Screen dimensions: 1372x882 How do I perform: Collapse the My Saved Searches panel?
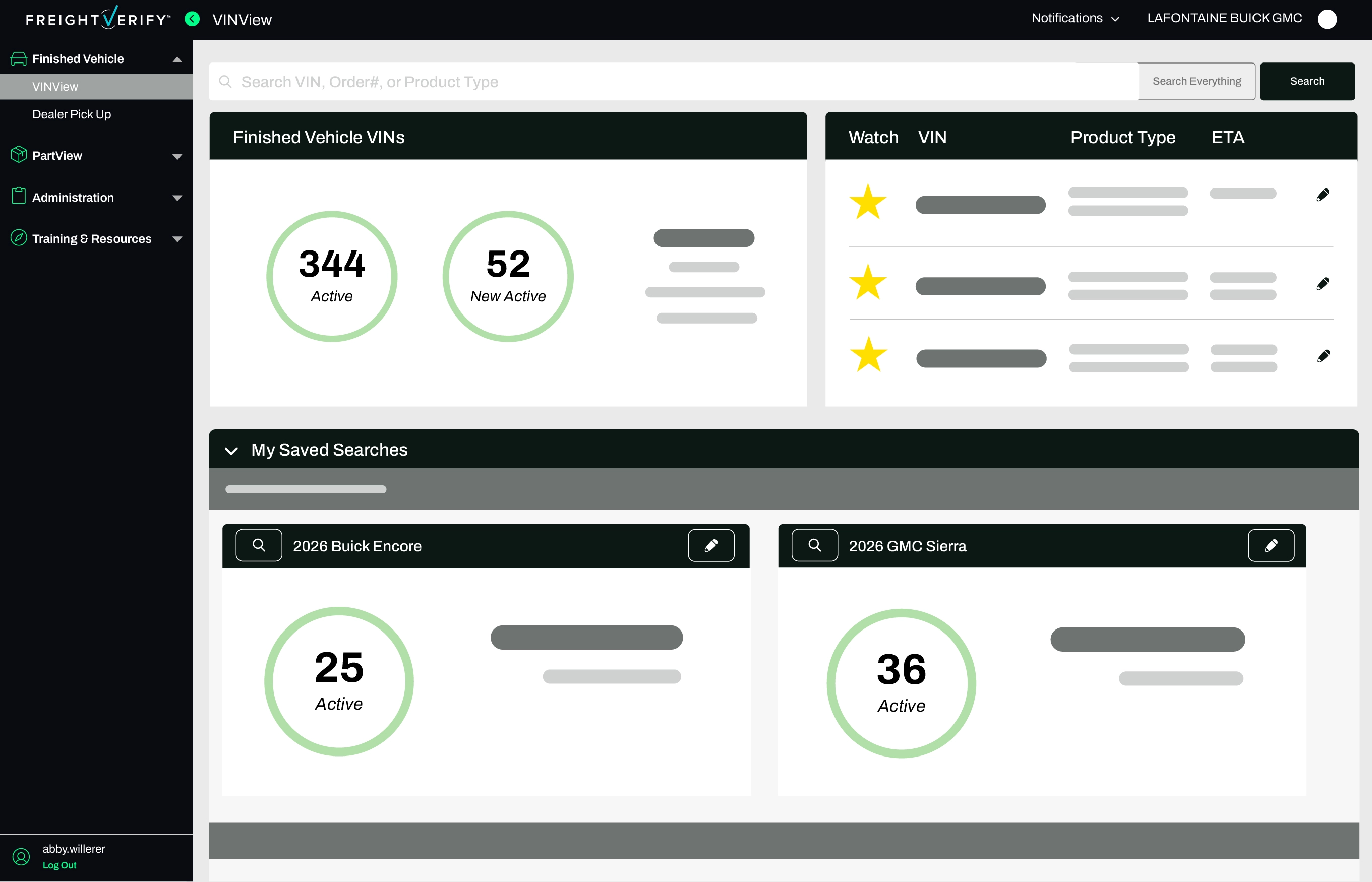(231, 451)
